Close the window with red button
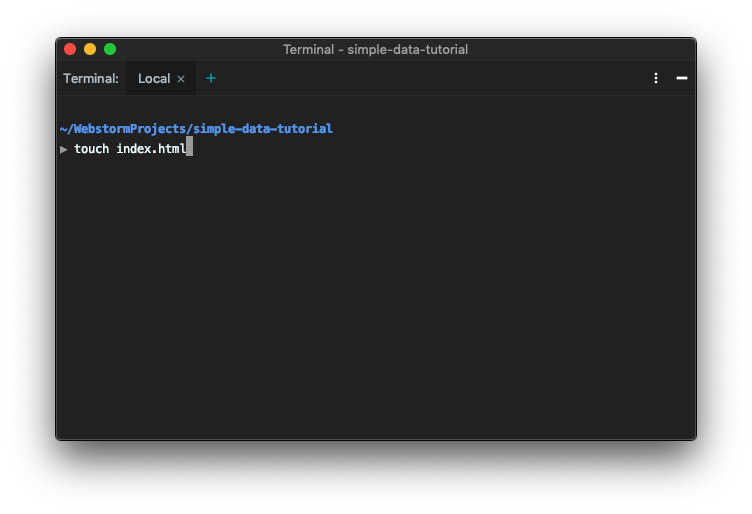Image resolution: width=752 pixels, height=514 pixels. pyautogui.click(x=70, y=49)
